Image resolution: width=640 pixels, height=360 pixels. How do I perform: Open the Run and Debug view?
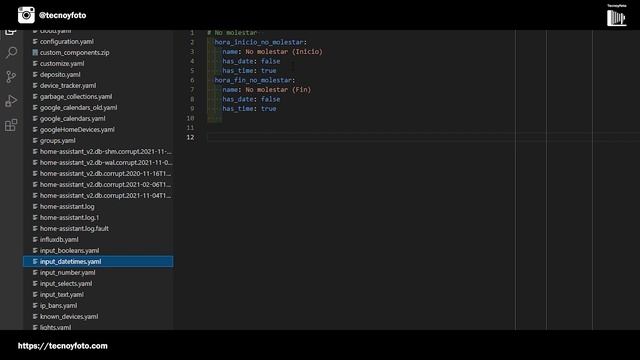(11, 101)
